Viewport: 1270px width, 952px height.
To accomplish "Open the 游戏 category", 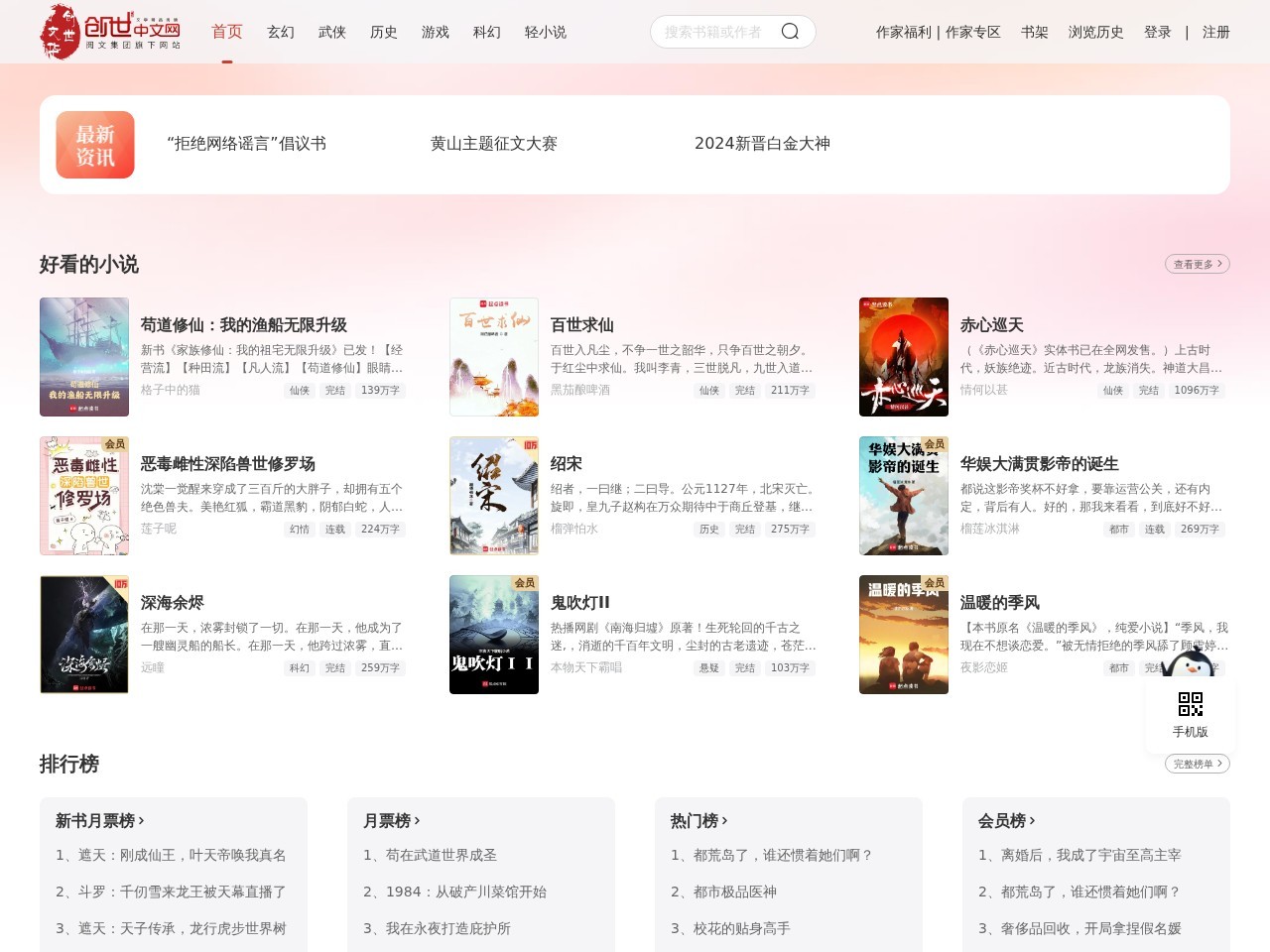I will [x=436, y=32].
